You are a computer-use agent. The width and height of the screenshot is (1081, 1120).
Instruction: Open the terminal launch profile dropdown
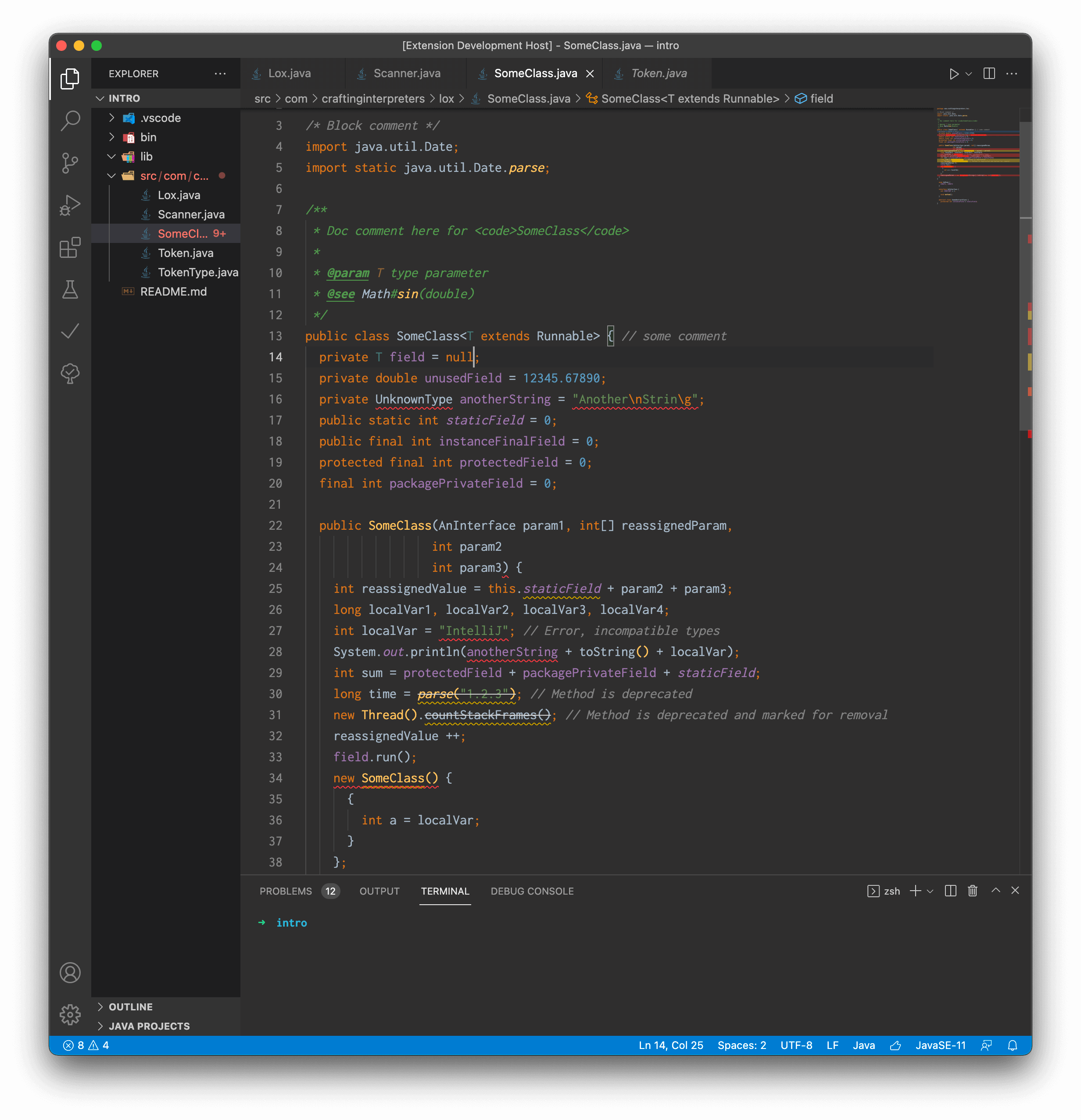tap(930, 892)
